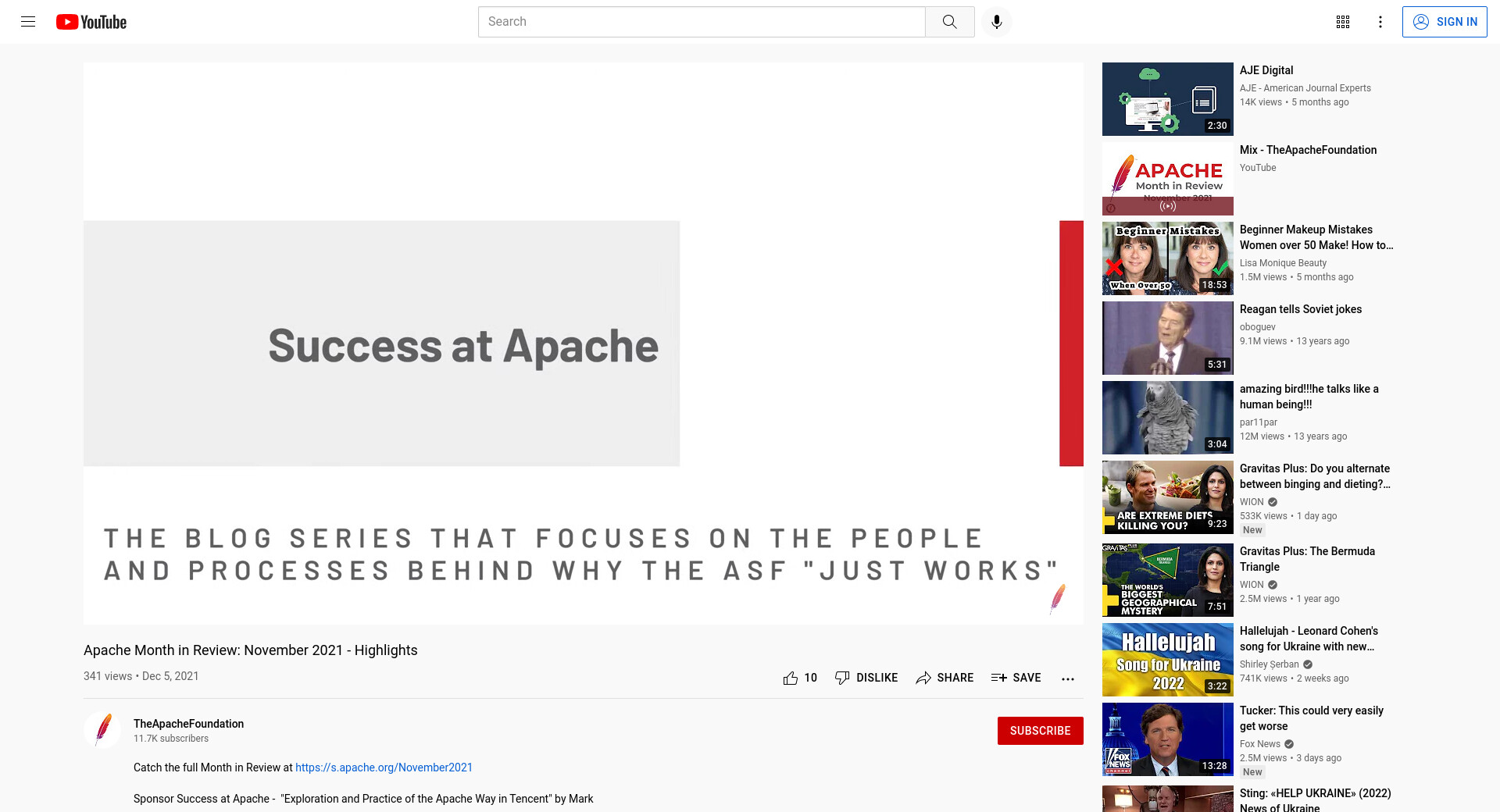Open Gravitas Plus binging dieting title
Viewport: 1500px width, 812px height.
tap(1315, 476)
